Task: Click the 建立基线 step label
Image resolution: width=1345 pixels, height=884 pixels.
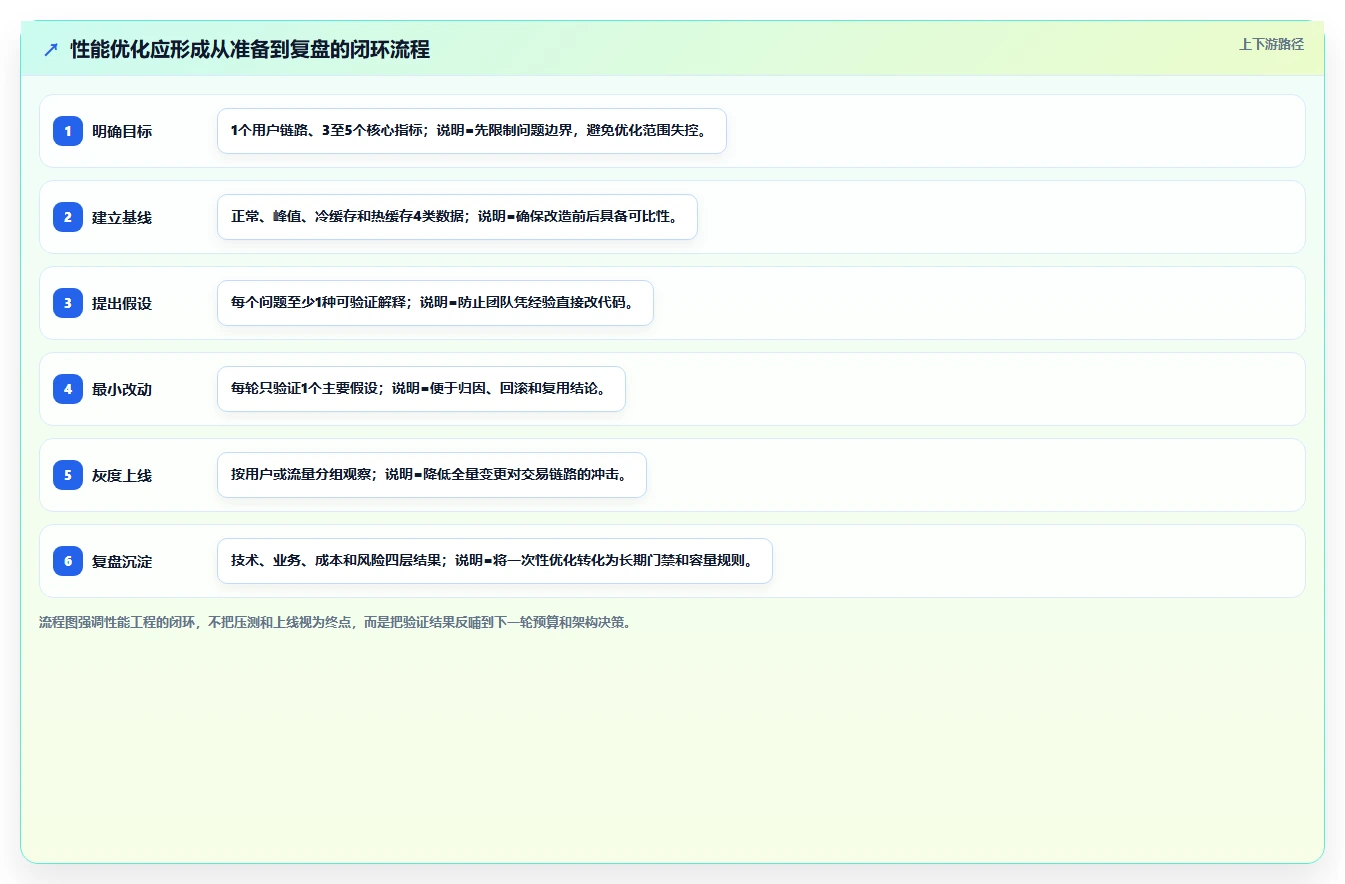Action: (122, 217)
